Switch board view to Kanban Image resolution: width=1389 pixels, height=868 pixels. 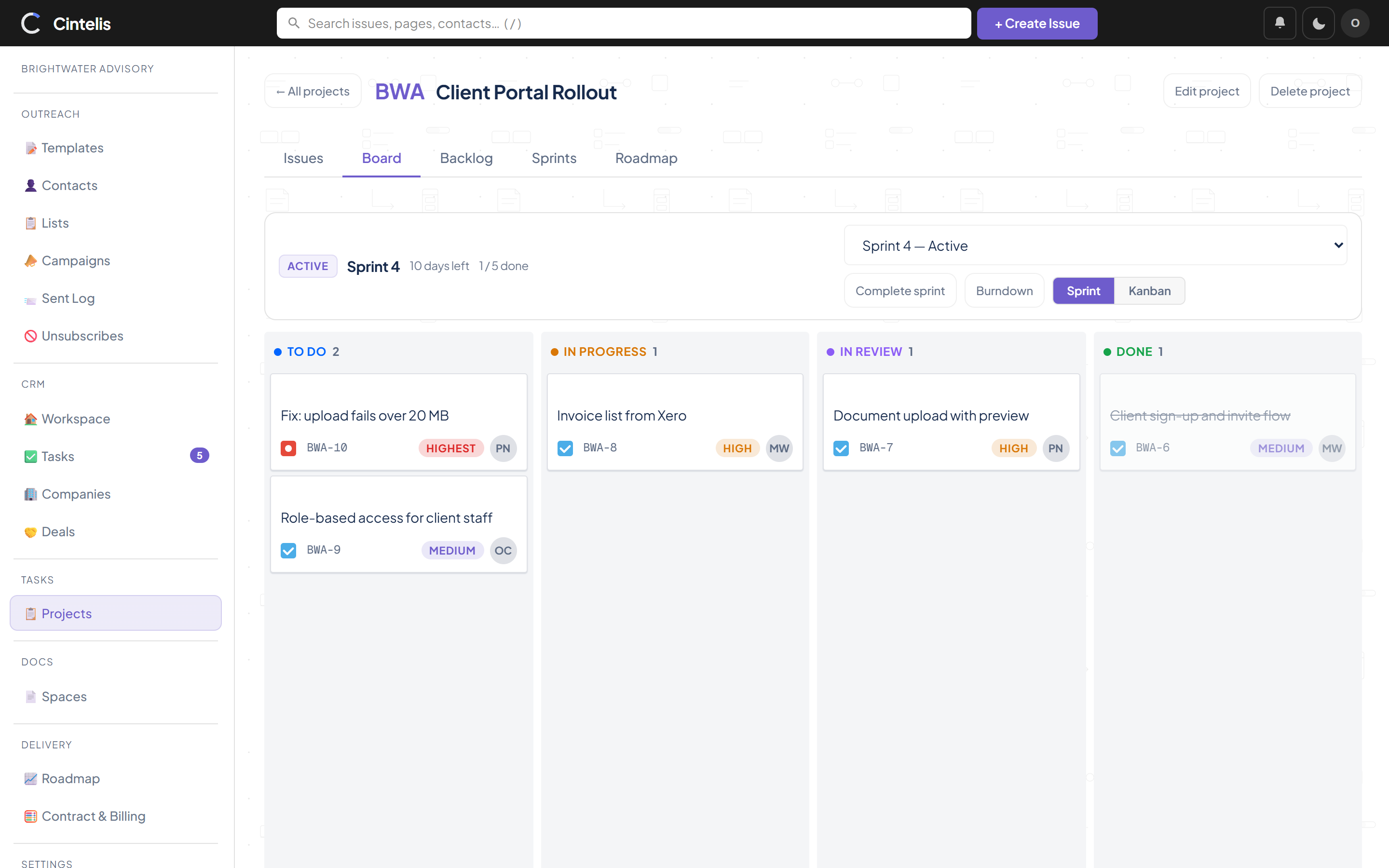[1149, 291]
